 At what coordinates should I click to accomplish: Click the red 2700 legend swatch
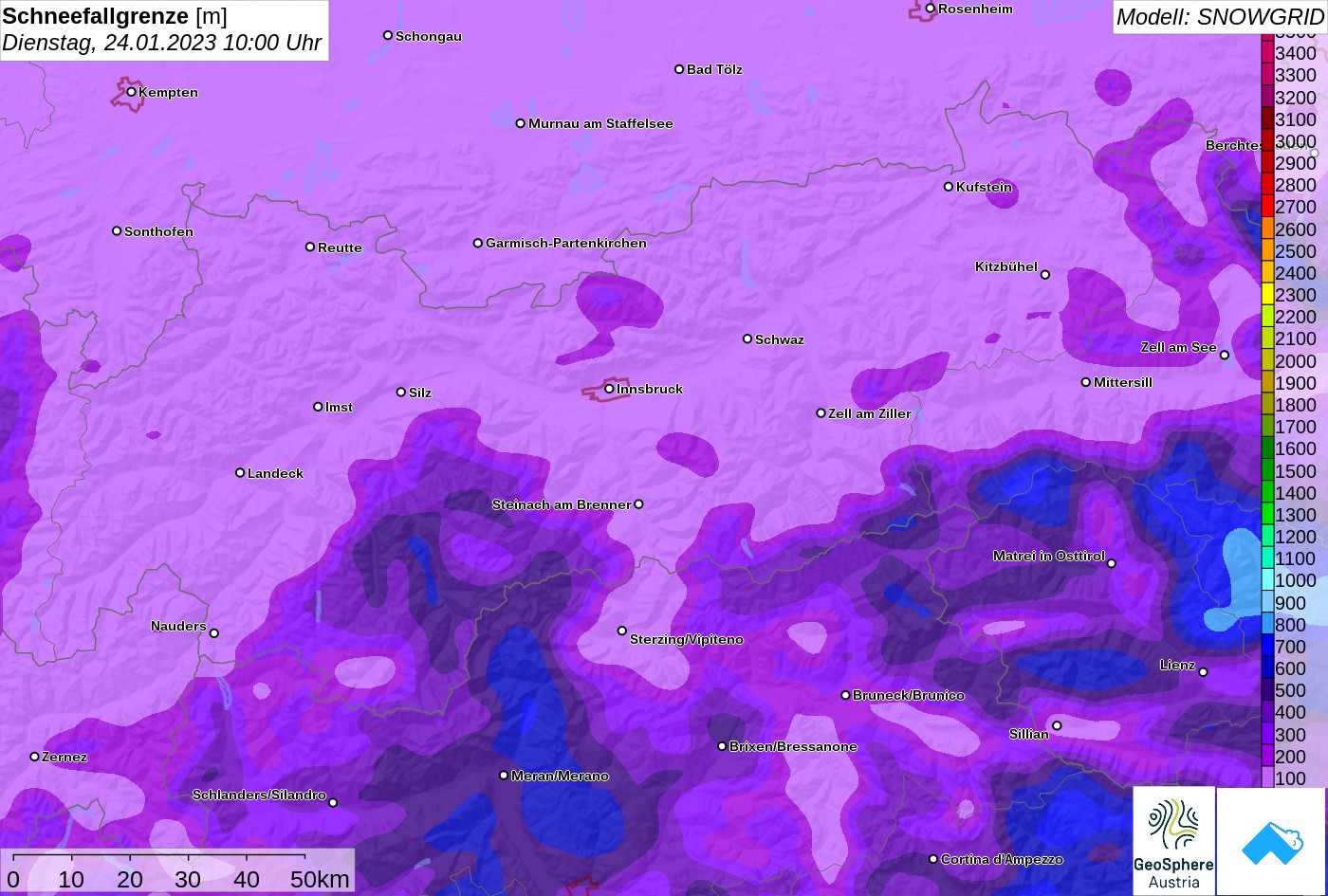click(x=1266, y=207)
